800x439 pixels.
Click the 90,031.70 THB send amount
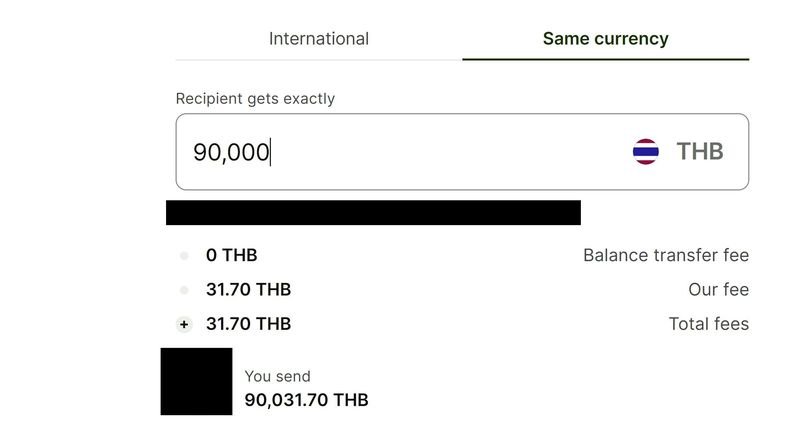pos(306,400)
